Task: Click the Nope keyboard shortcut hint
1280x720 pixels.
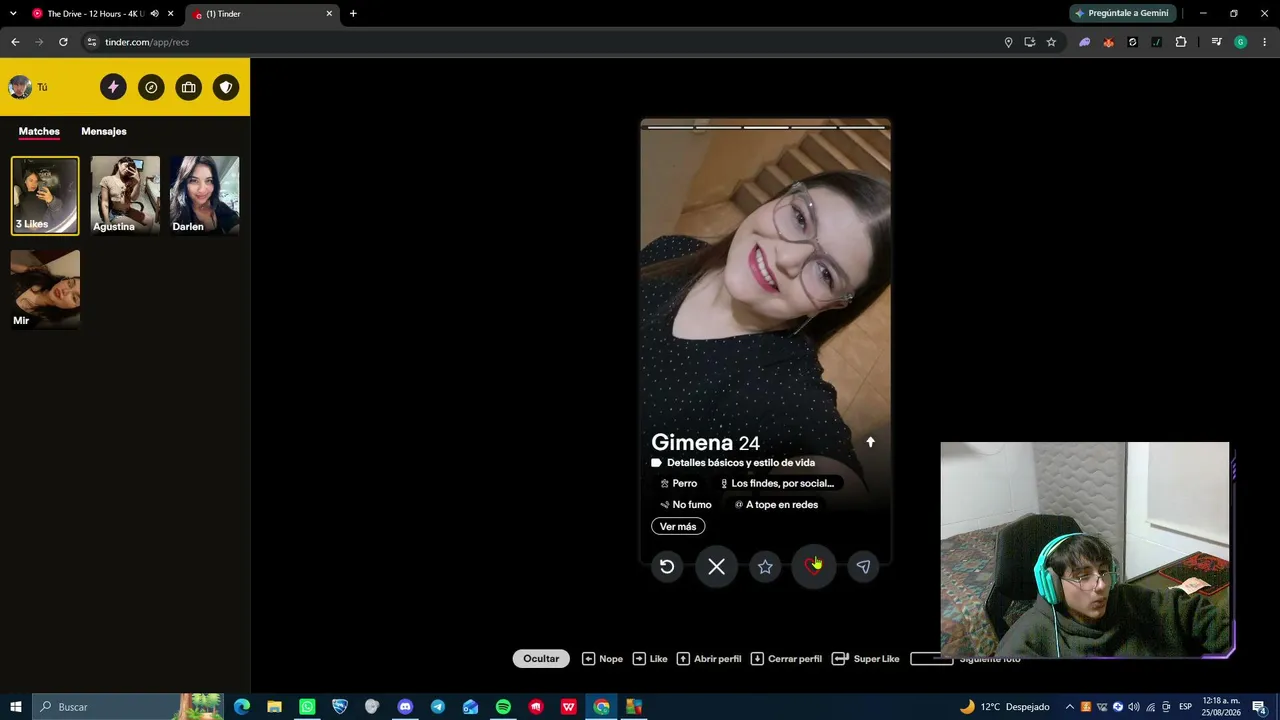Action: (603, 659)
